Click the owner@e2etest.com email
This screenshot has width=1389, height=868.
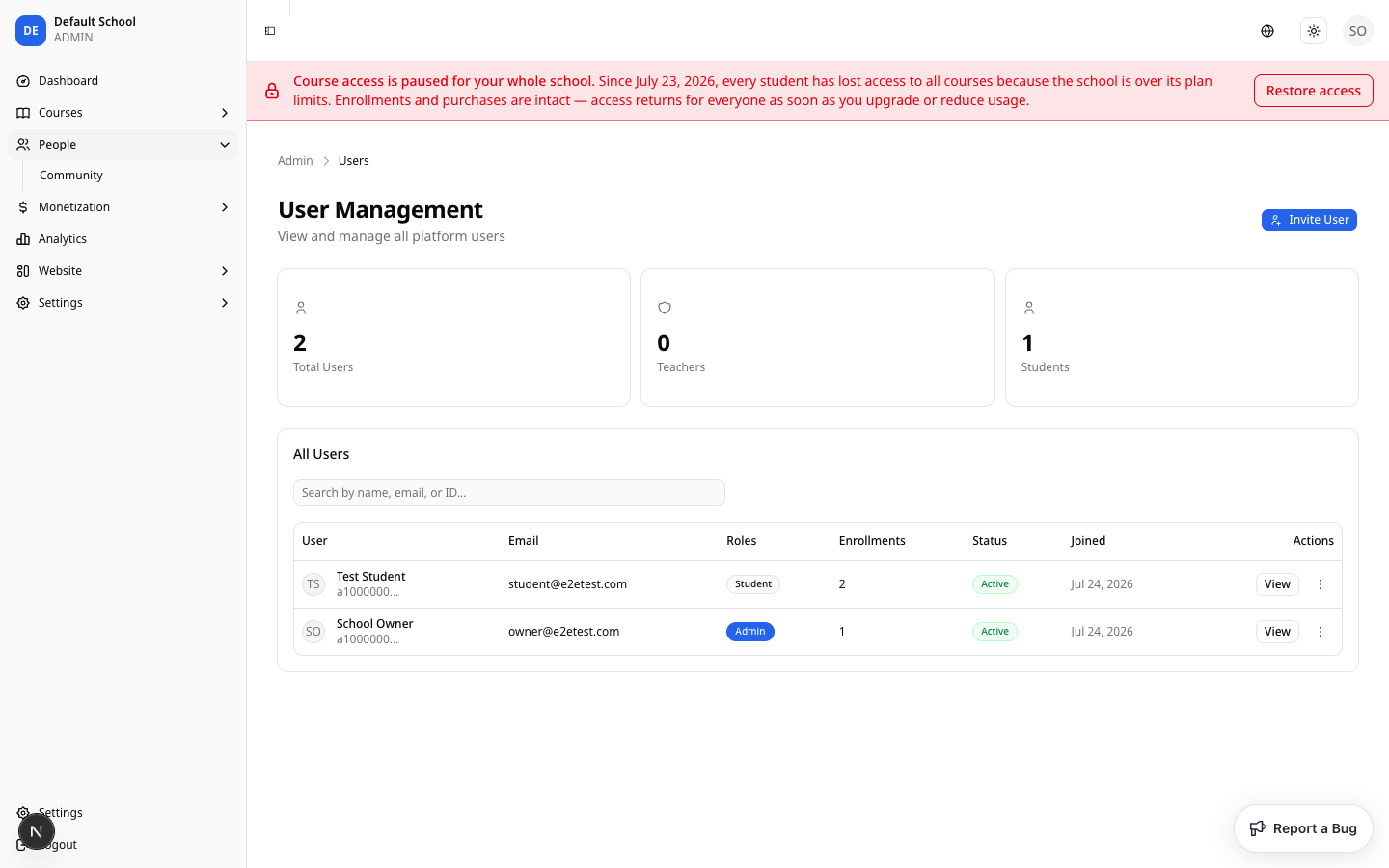pyautogui.click(x=564, y=632)
